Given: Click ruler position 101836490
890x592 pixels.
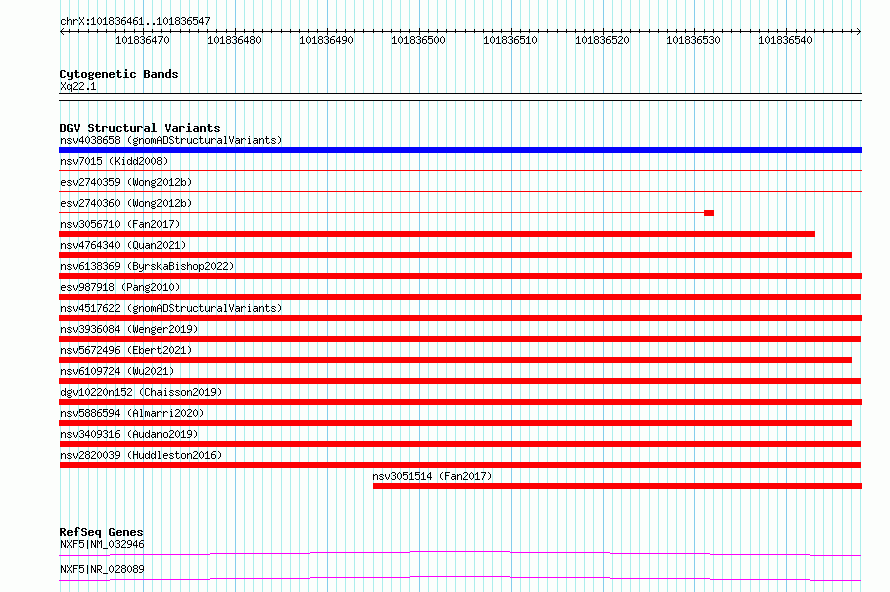Looking at the screenshot, I should pyautogui.click(x=326, y=40).
